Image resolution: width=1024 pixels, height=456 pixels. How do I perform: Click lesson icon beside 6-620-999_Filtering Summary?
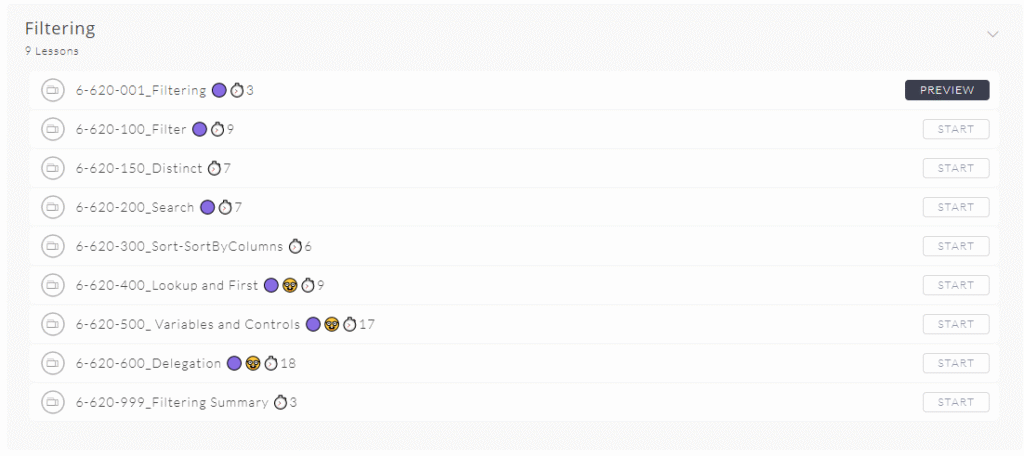point(52,402)
